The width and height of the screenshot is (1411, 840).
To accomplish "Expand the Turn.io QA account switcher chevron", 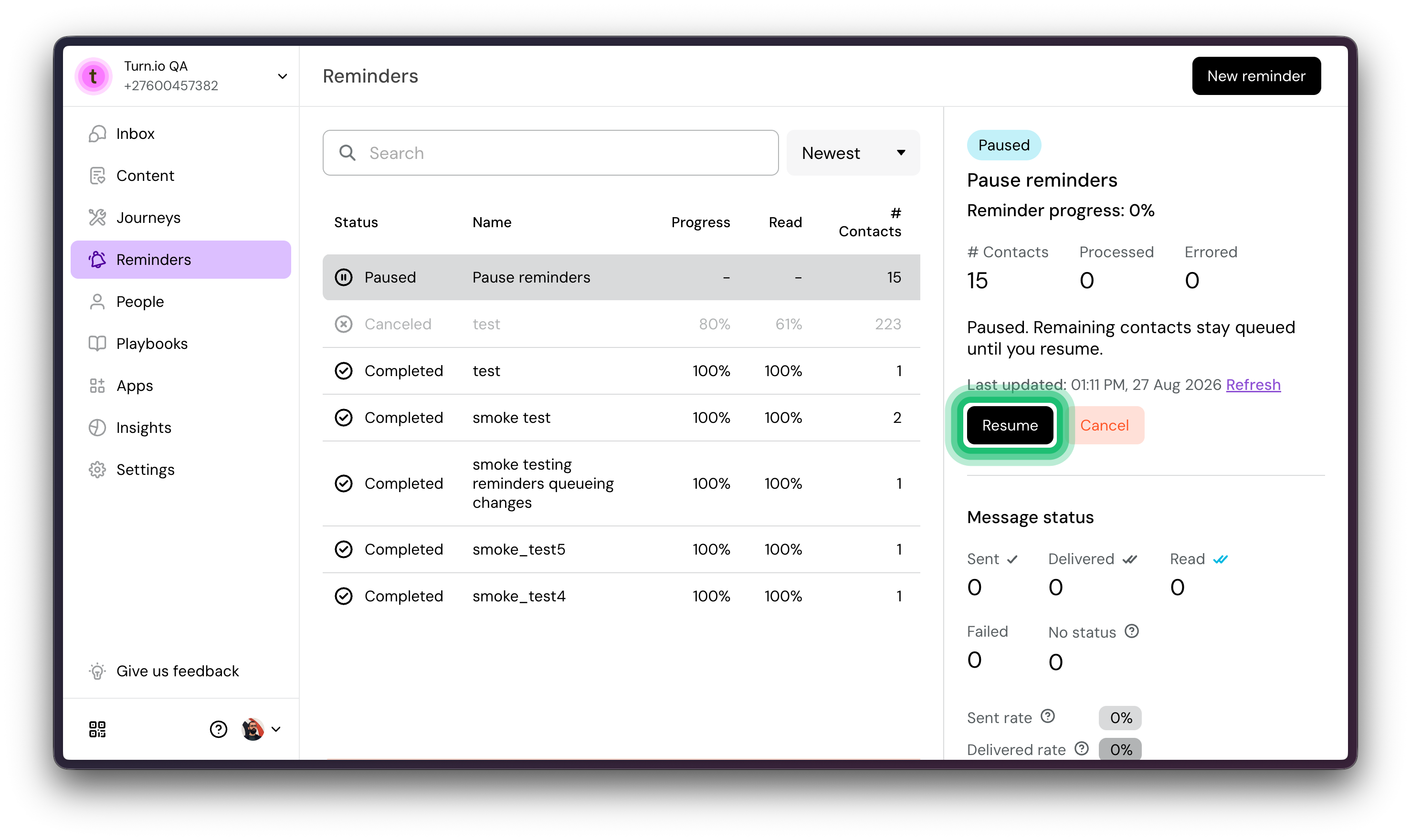I will (283, 76).
